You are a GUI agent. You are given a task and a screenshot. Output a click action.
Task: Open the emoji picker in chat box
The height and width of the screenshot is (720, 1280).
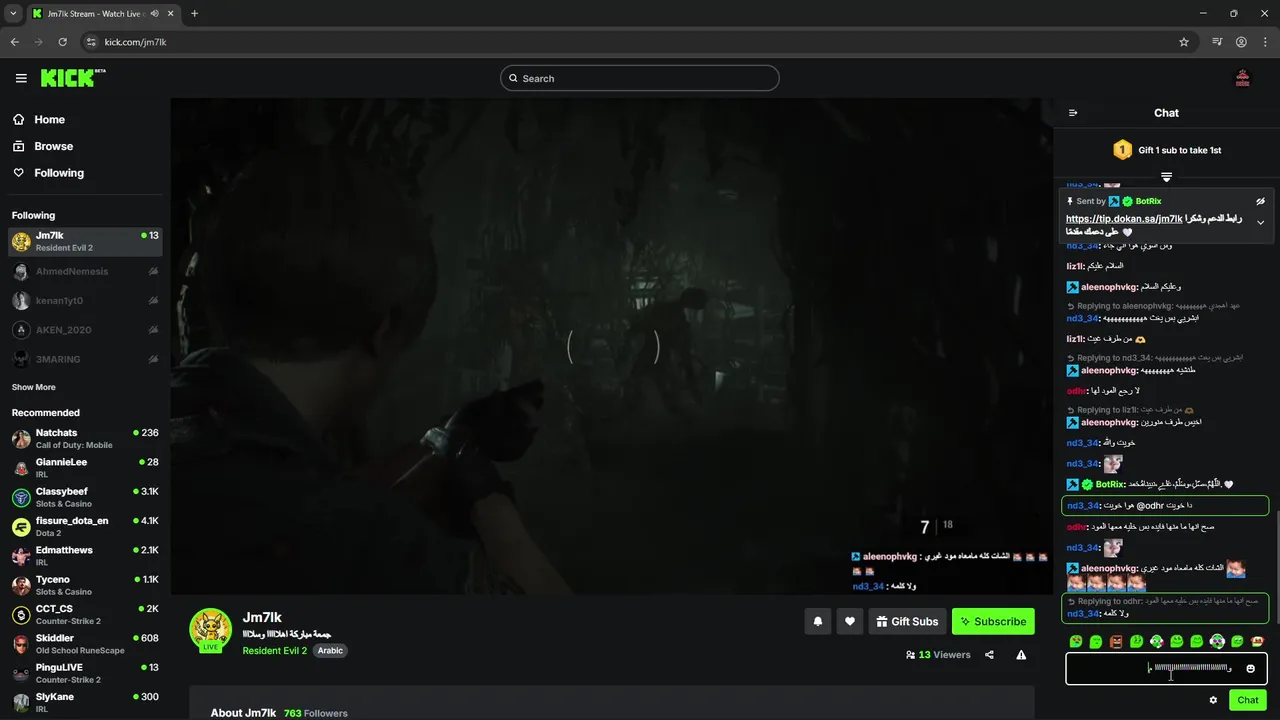(x=1250, y=668)
